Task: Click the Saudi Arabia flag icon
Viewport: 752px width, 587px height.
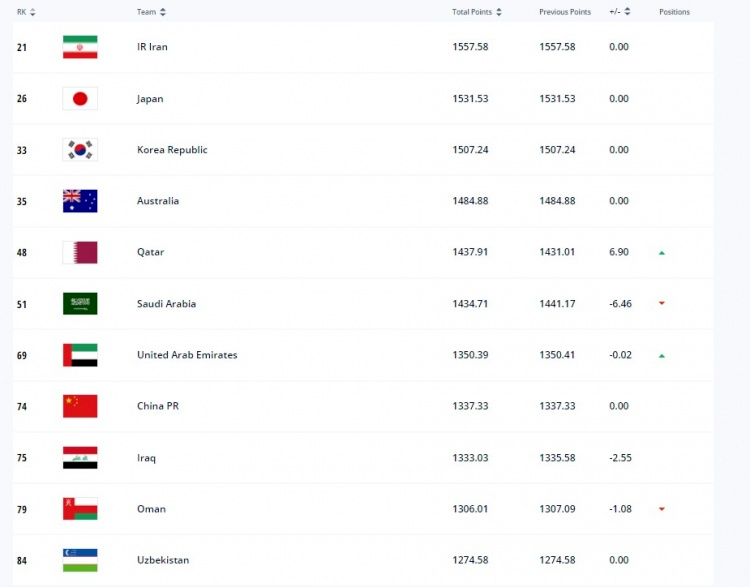Action: click(80, 304)
